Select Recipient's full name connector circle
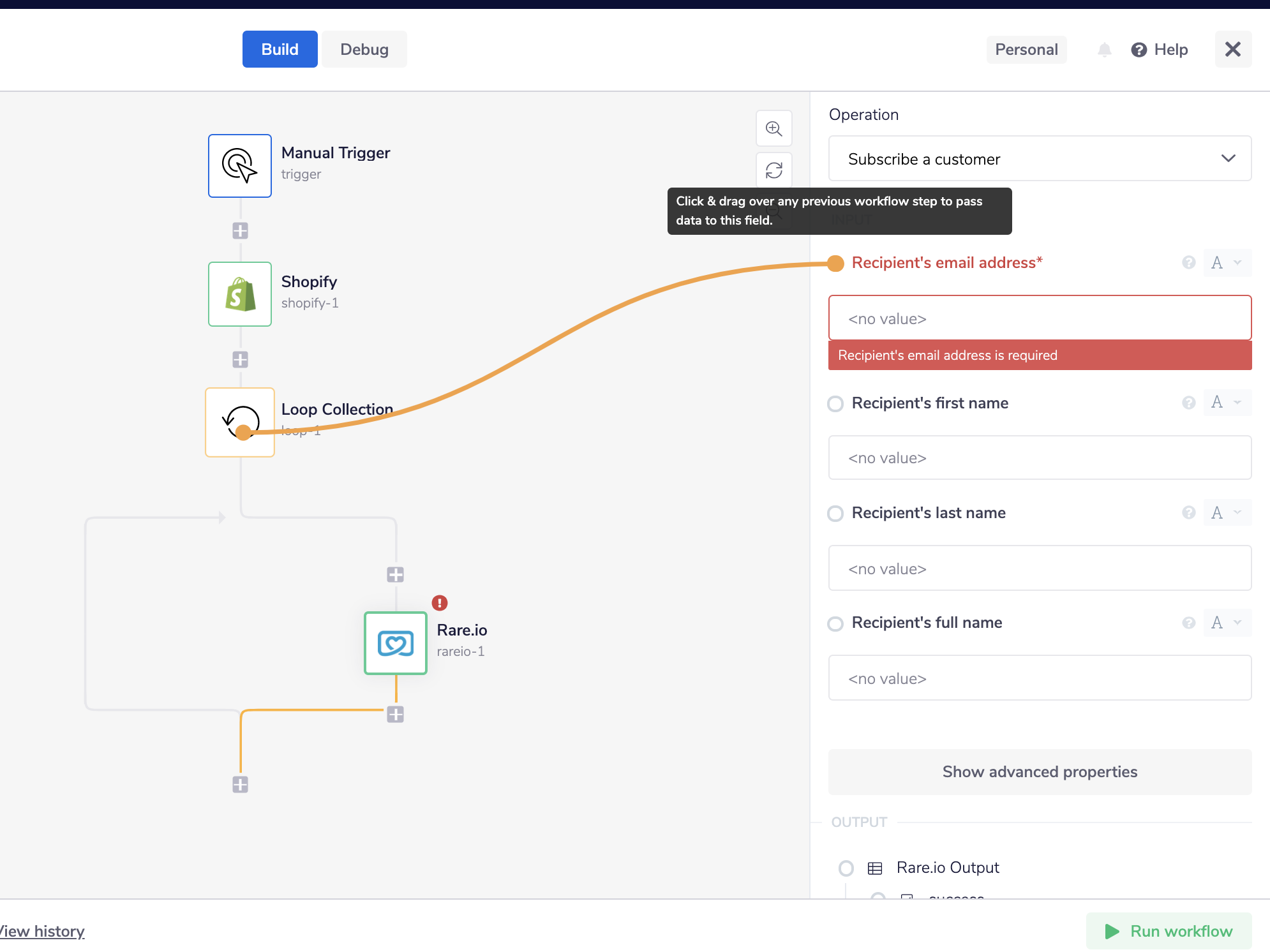This screenshot has height=952, width=1270. tap(835, 623)
